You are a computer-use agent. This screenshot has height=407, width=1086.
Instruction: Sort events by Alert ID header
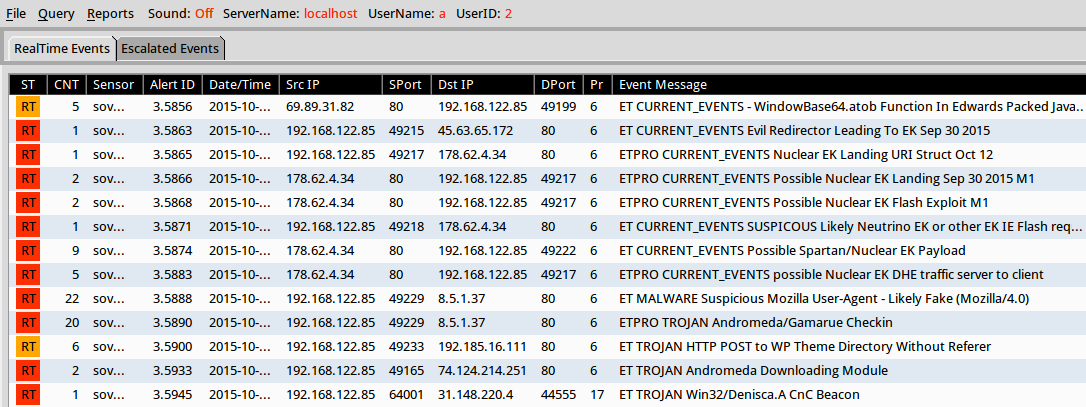tap(172, 85)
